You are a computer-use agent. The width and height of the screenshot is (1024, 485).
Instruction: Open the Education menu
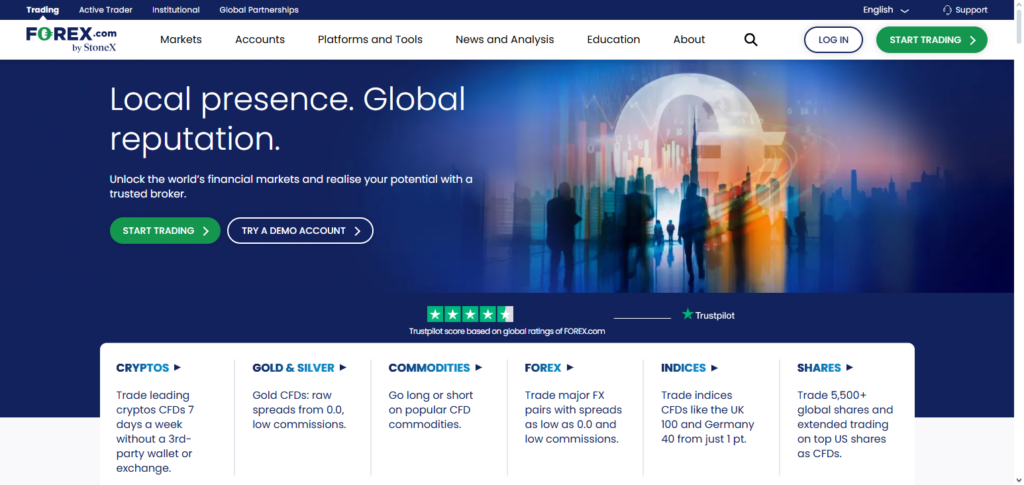613,40
